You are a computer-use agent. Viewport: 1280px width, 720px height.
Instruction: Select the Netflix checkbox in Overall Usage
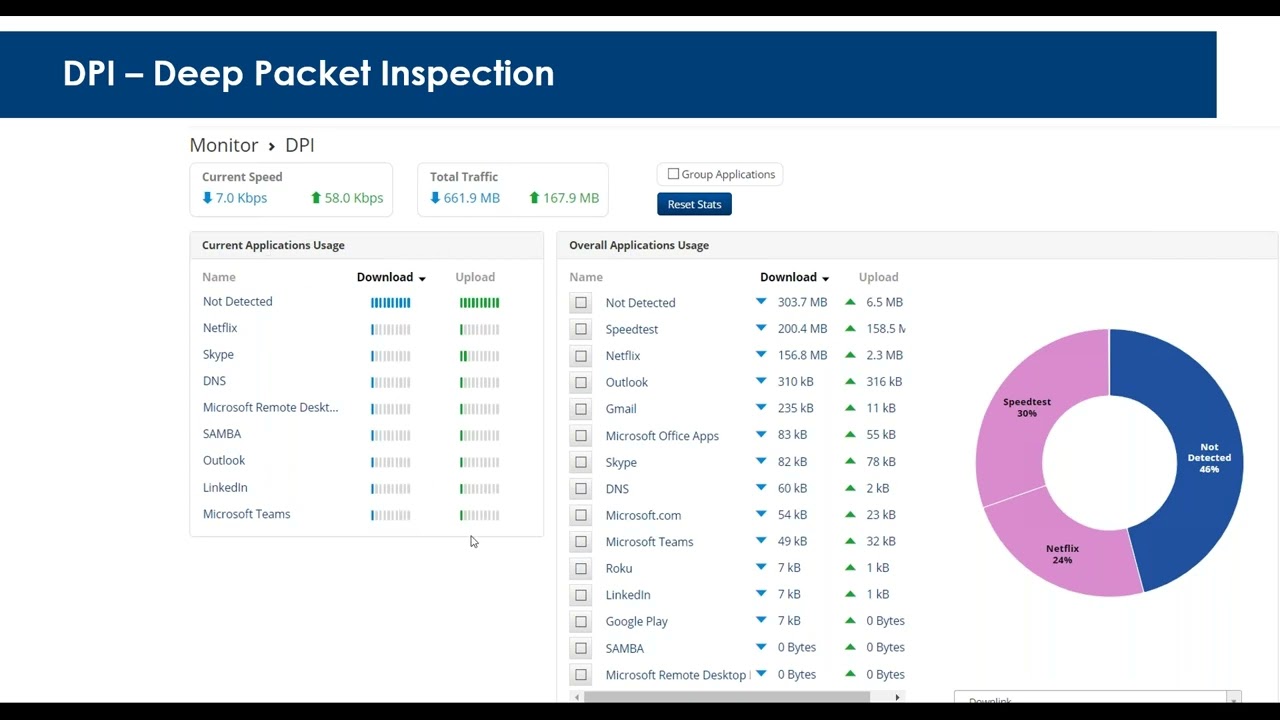click(x=581, y=356)
